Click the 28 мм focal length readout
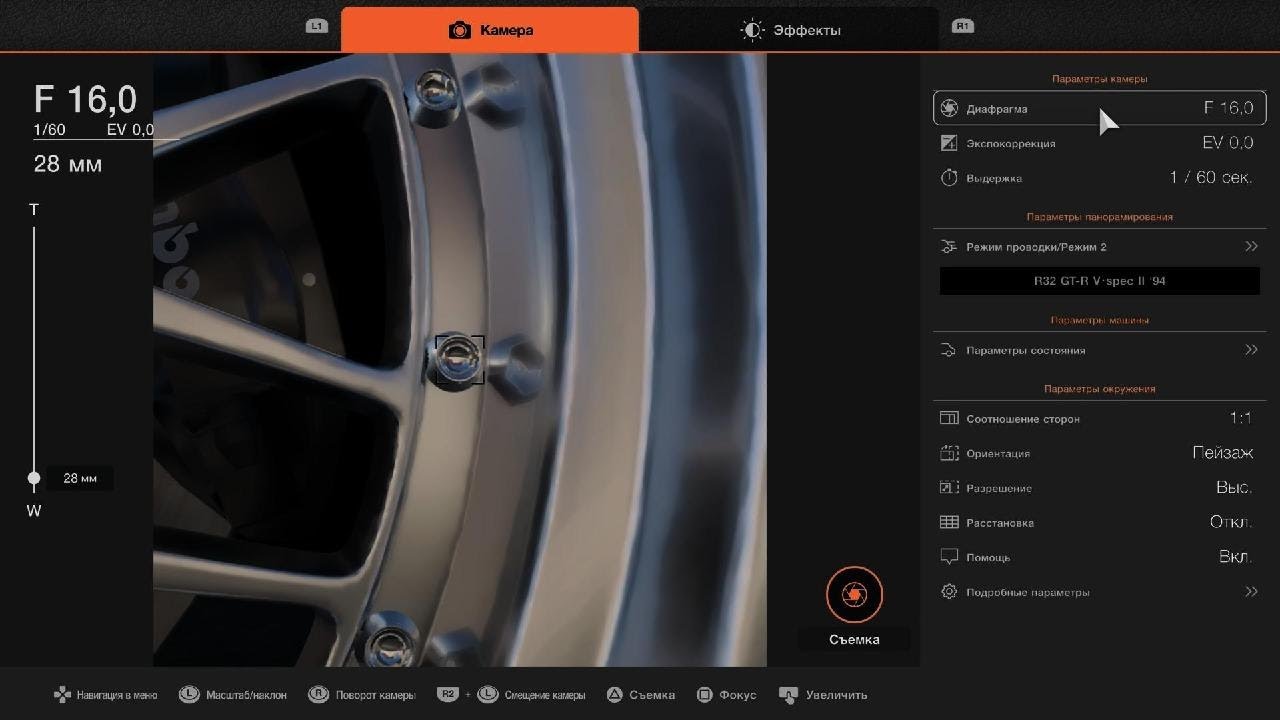Viewport: 1280px width, 720px height. [68, 164]
